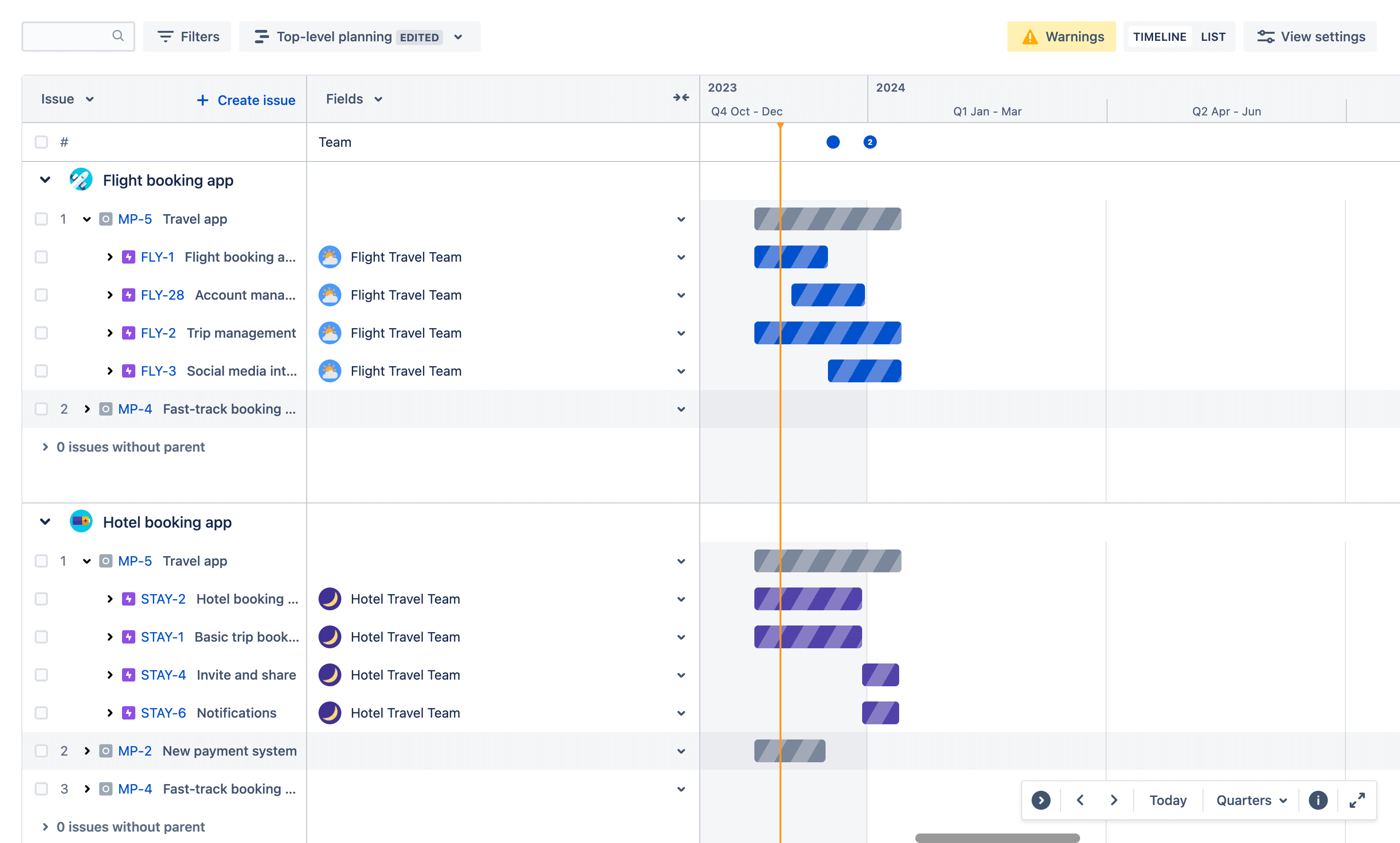Toggle the top-level select all checkbox
This screenshot has width=1400, height=843.
(41, 141)
